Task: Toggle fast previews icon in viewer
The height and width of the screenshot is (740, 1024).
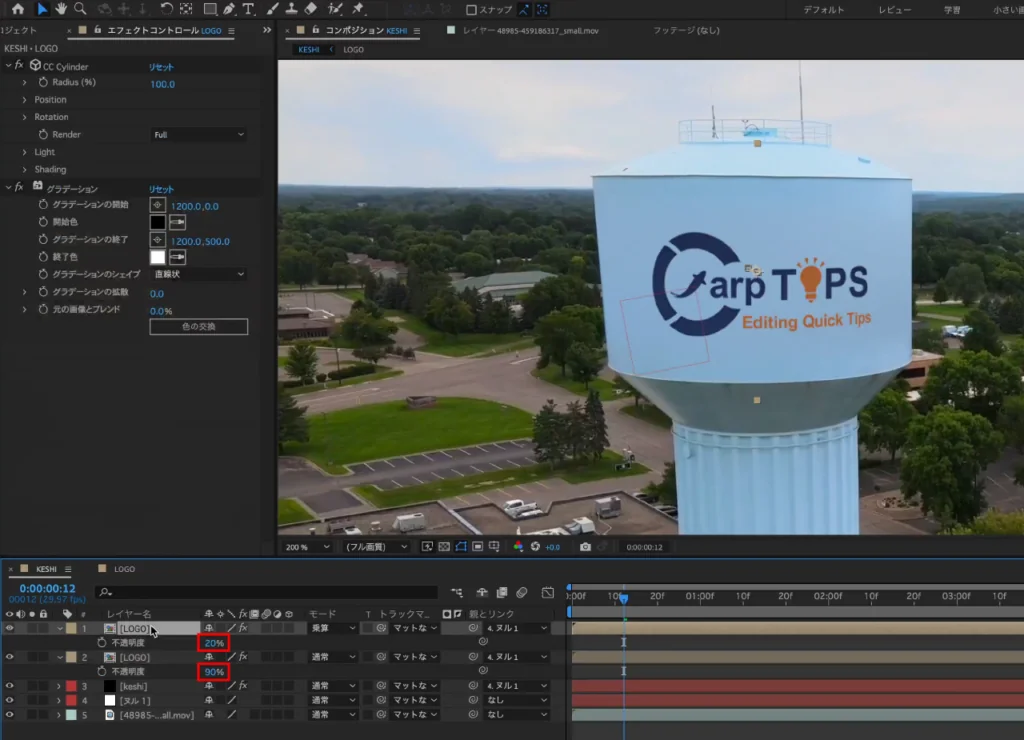Action: (427, 547)
